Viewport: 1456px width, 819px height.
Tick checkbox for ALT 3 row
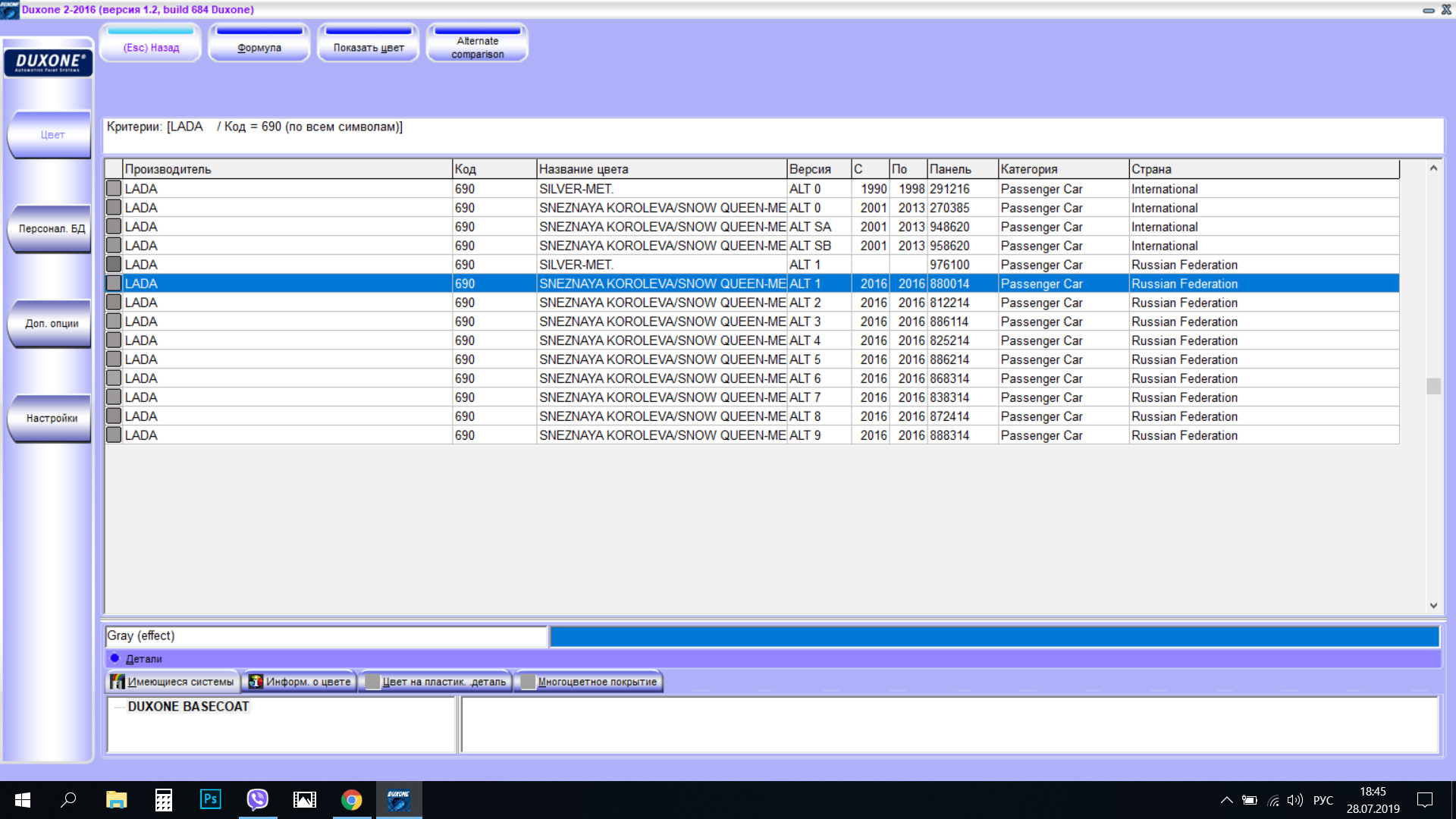pyautogui.click(x=114, y=321)
